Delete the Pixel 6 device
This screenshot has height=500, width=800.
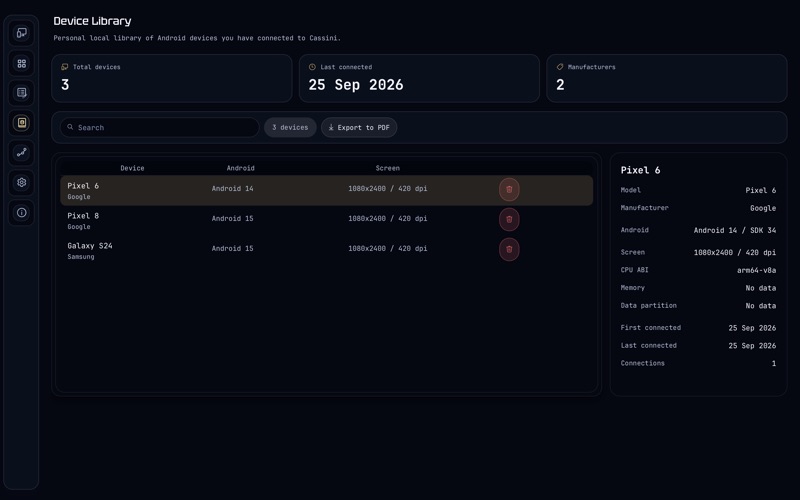509,189
